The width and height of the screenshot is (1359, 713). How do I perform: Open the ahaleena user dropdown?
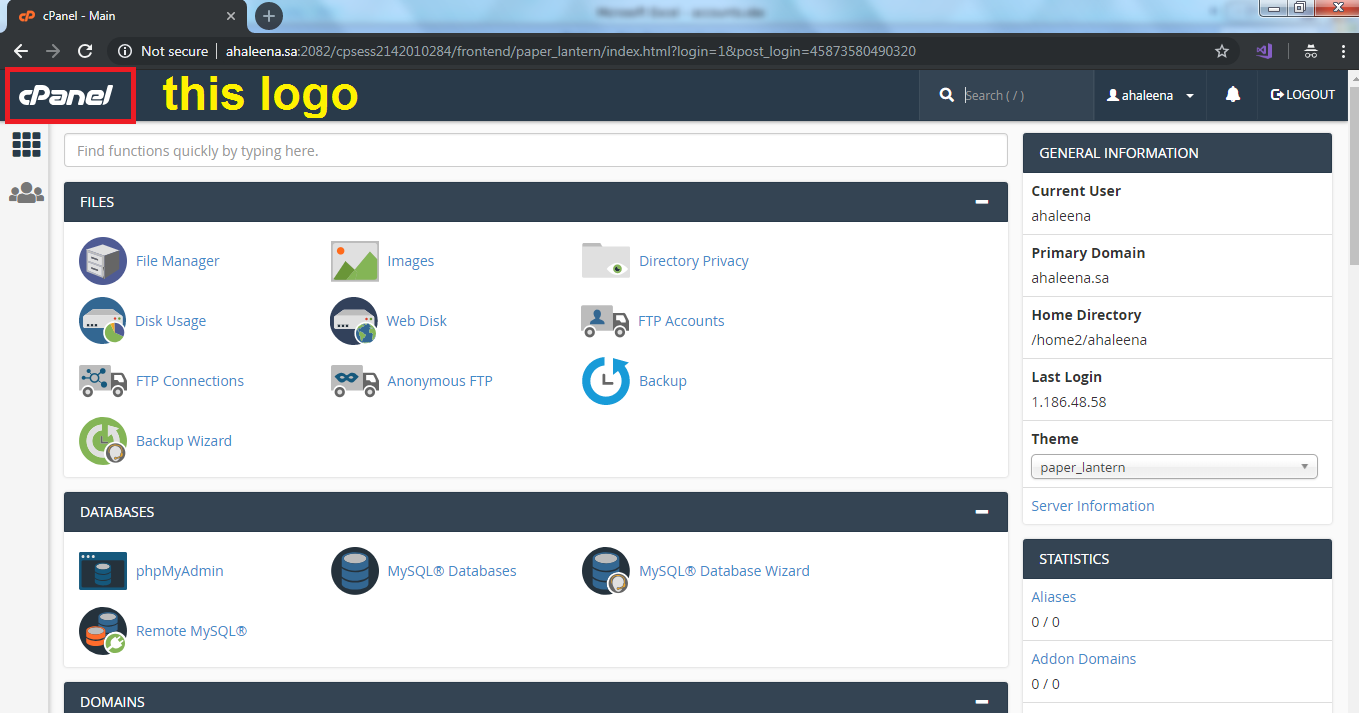tap(1150, 95)
